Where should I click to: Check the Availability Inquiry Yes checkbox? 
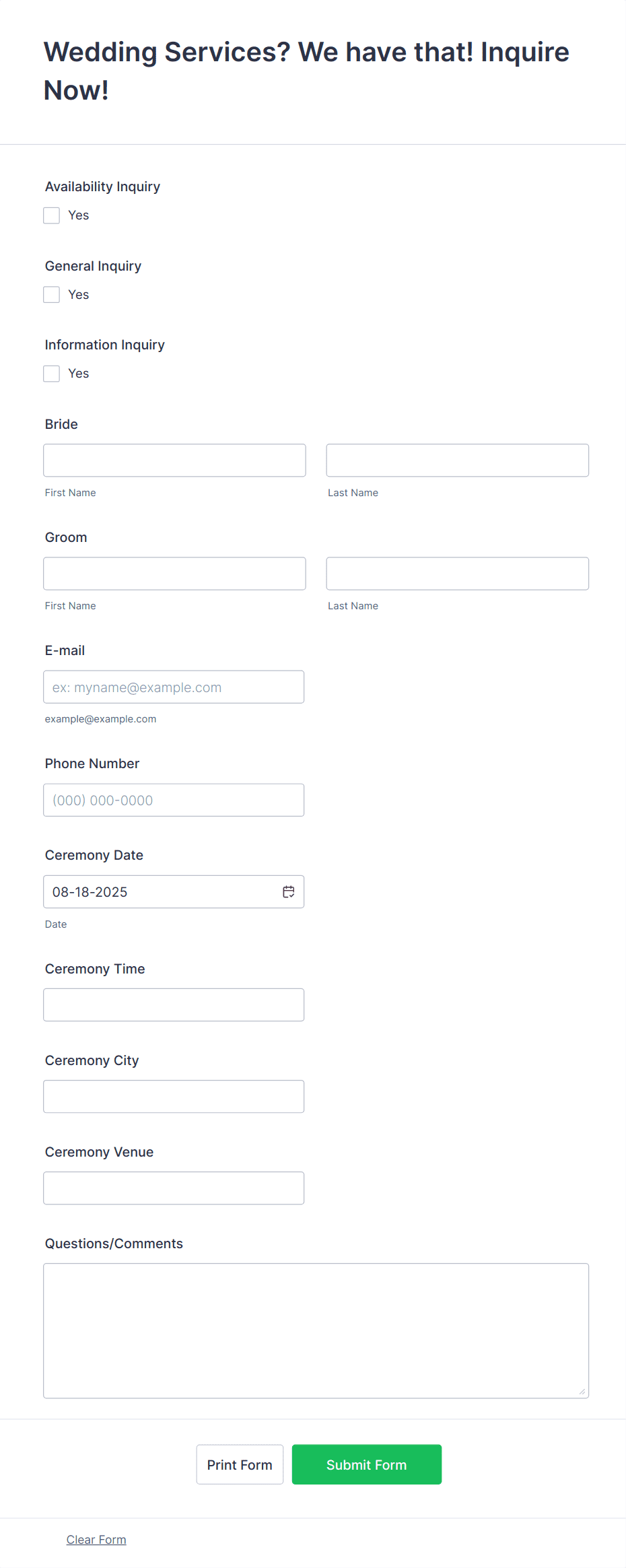[51, 215]
